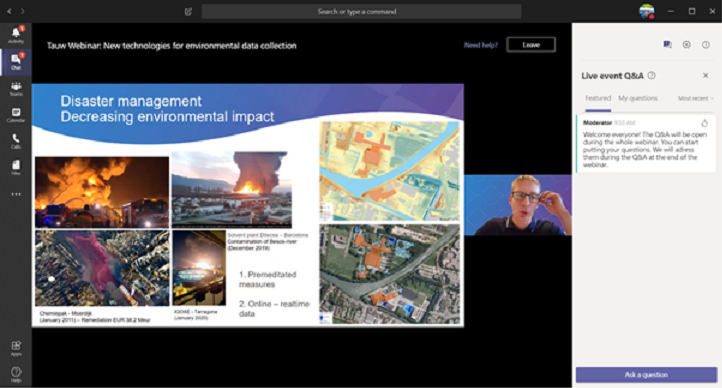Click the Leave button

531,45
